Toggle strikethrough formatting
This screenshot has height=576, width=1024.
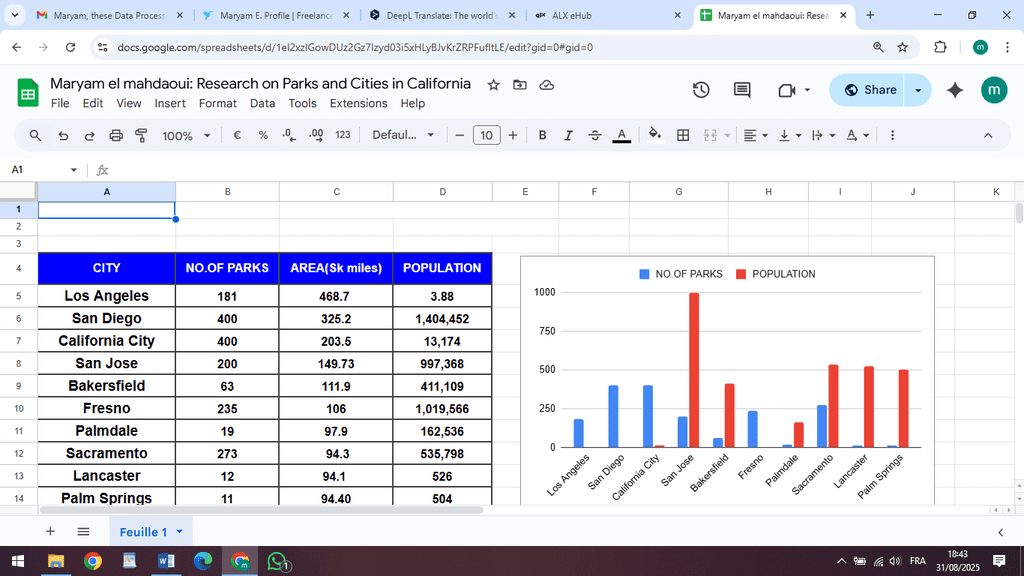595,135
